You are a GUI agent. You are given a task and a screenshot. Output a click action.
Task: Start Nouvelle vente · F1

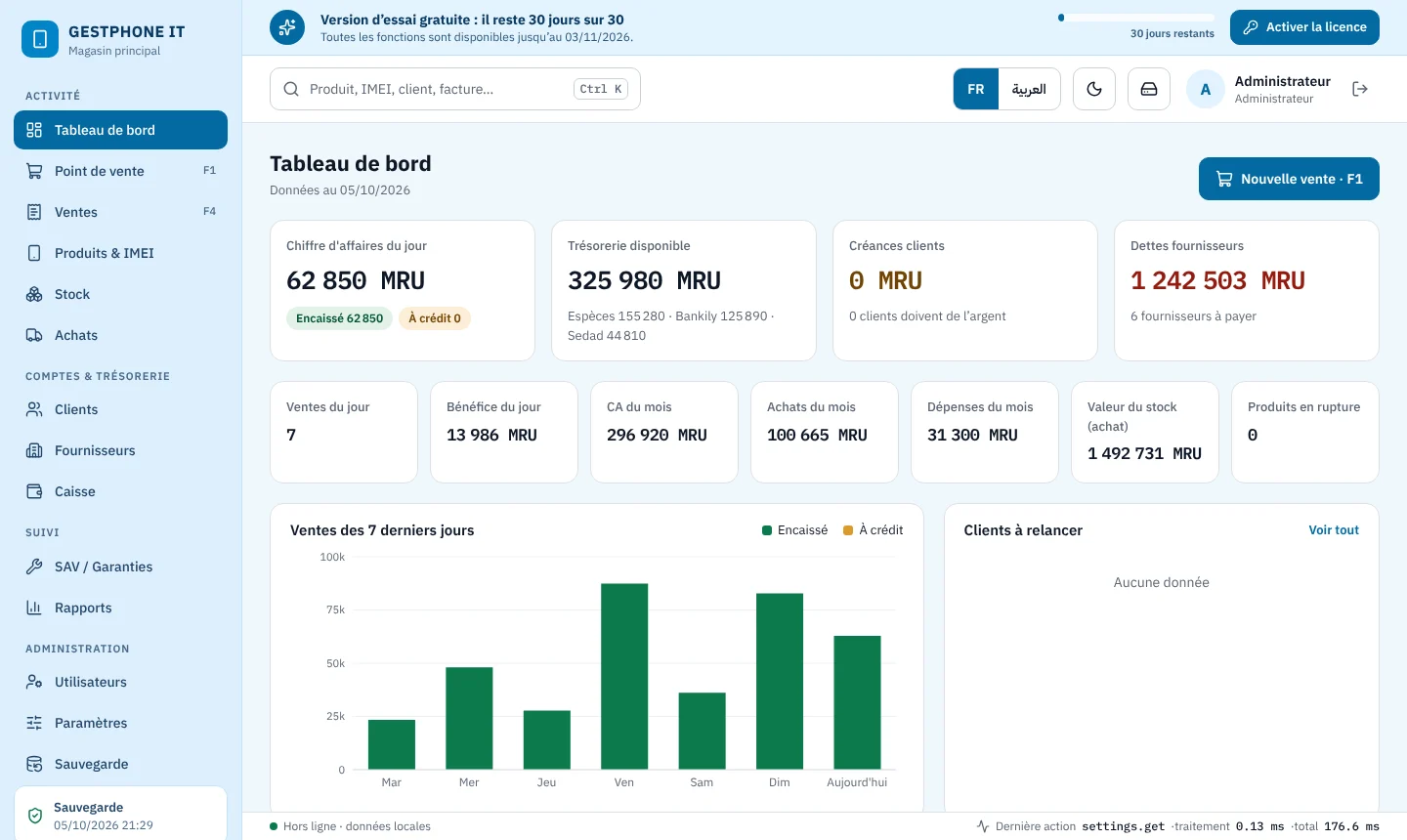[x=1289, y=179]
